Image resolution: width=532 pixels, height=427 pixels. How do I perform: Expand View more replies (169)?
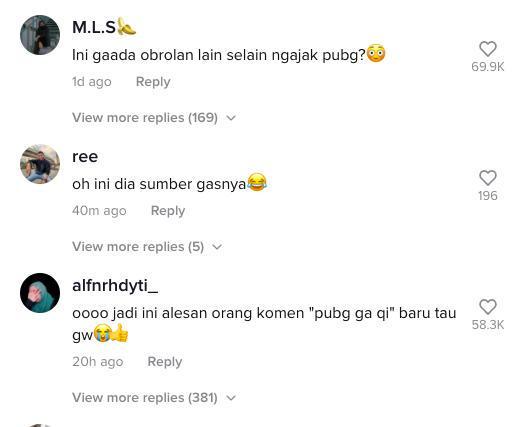point(154,118)
